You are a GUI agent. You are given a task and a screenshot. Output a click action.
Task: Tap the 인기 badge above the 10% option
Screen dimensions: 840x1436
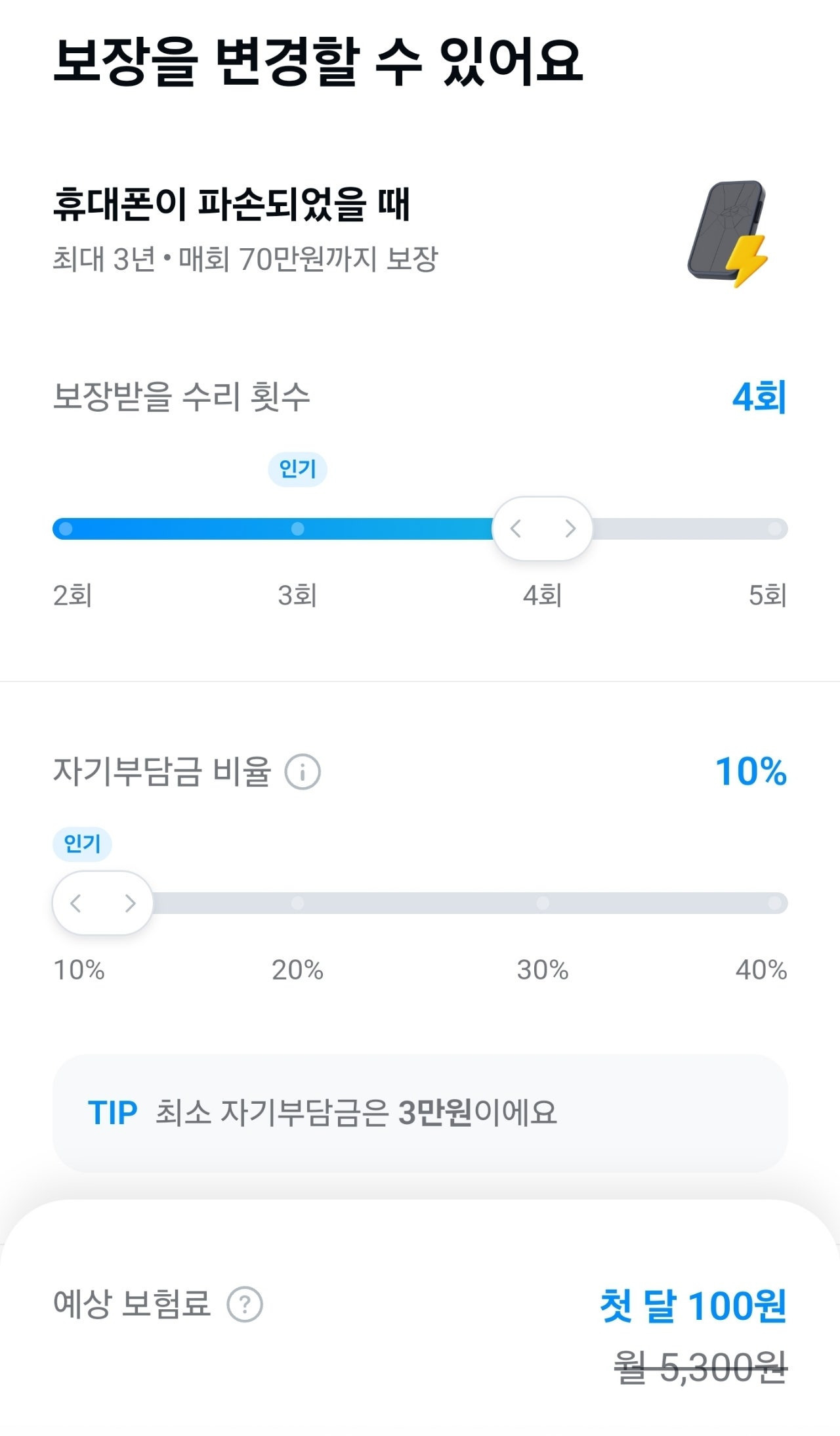82,844
